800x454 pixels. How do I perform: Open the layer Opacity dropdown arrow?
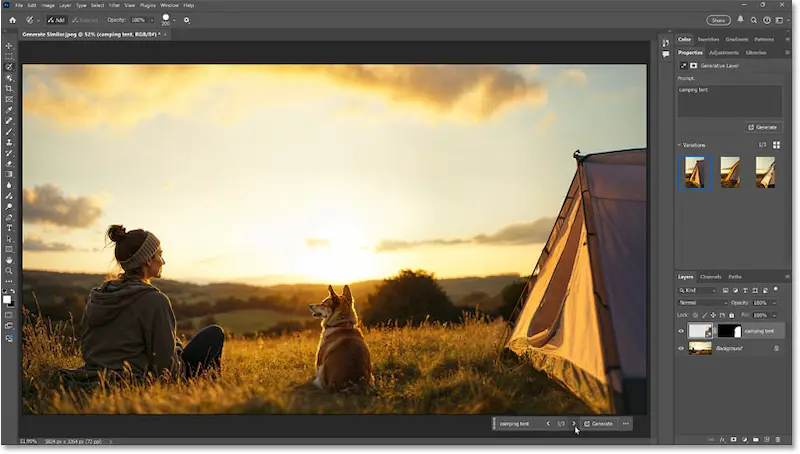pos(774,303)
